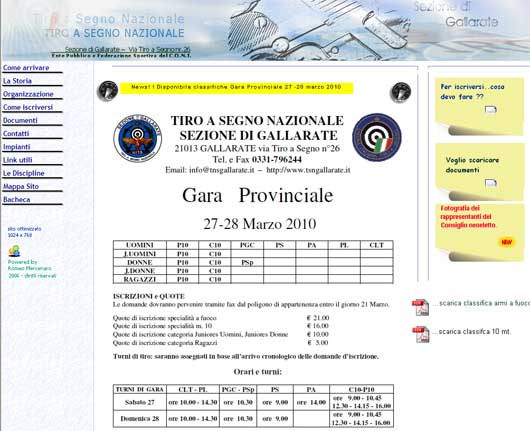Screen dimensions: 530x431
Task: Click the PGC cell in UOMINI row
Action: click(247, 245)
